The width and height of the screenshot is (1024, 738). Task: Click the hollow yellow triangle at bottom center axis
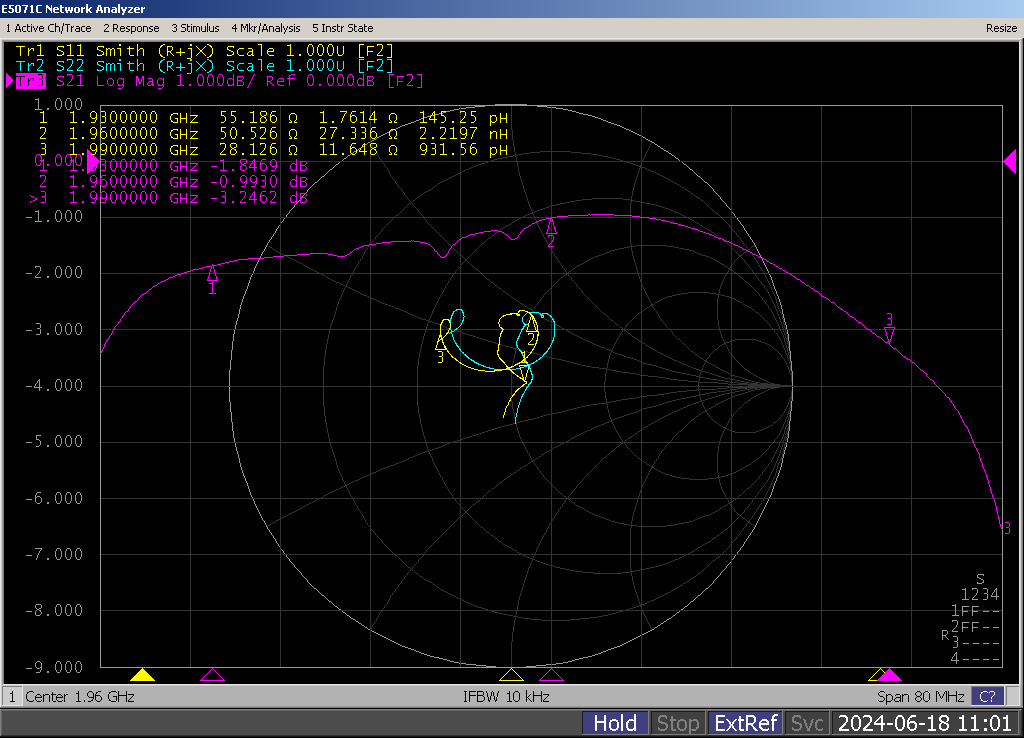pos(511,675)
